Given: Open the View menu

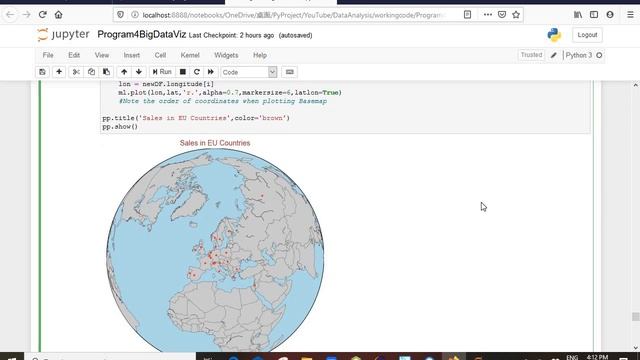Looking at the screenshot, I should point(102,55).
